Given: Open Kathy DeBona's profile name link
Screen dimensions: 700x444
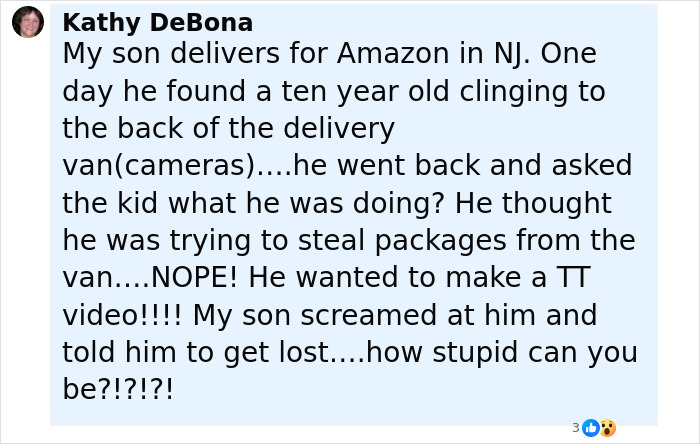Looking at the screenshot, I should point(157,22).
